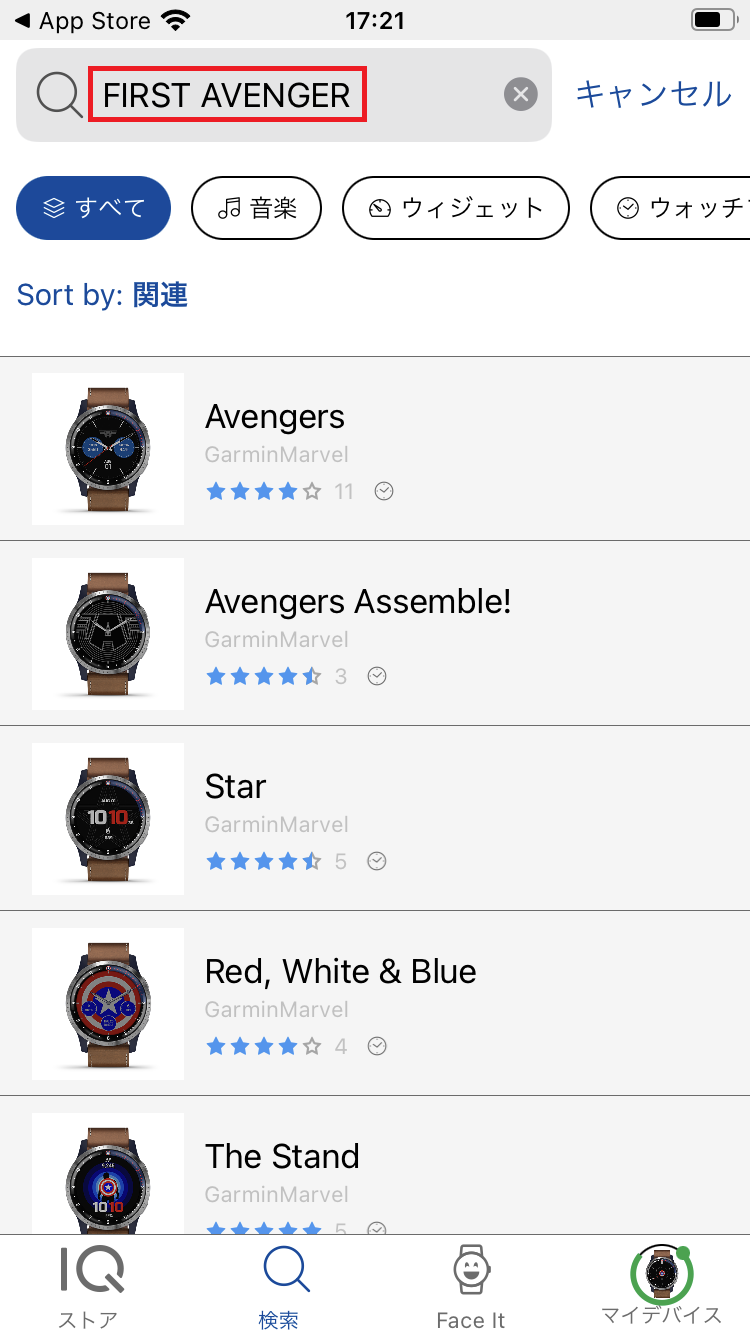Switch to the ストア store tab
The image size is (750, 1334).
pyautogui.click(x=88, y=1288)
